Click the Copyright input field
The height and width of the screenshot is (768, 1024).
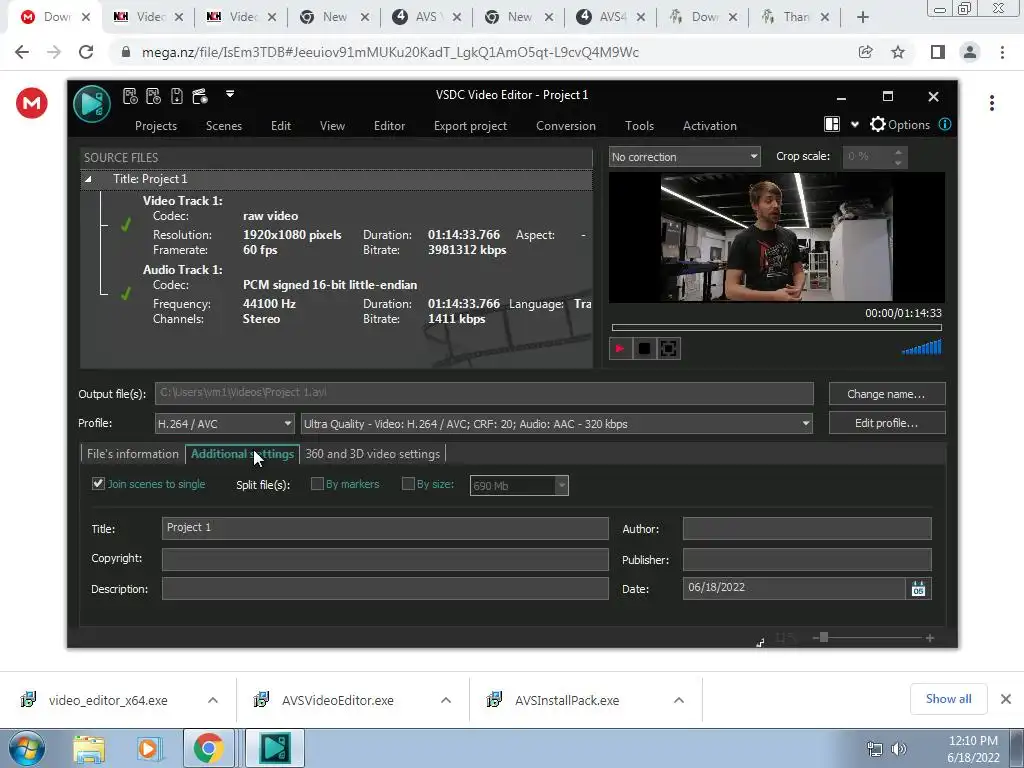pyautogui.click(x=385, y=559)
